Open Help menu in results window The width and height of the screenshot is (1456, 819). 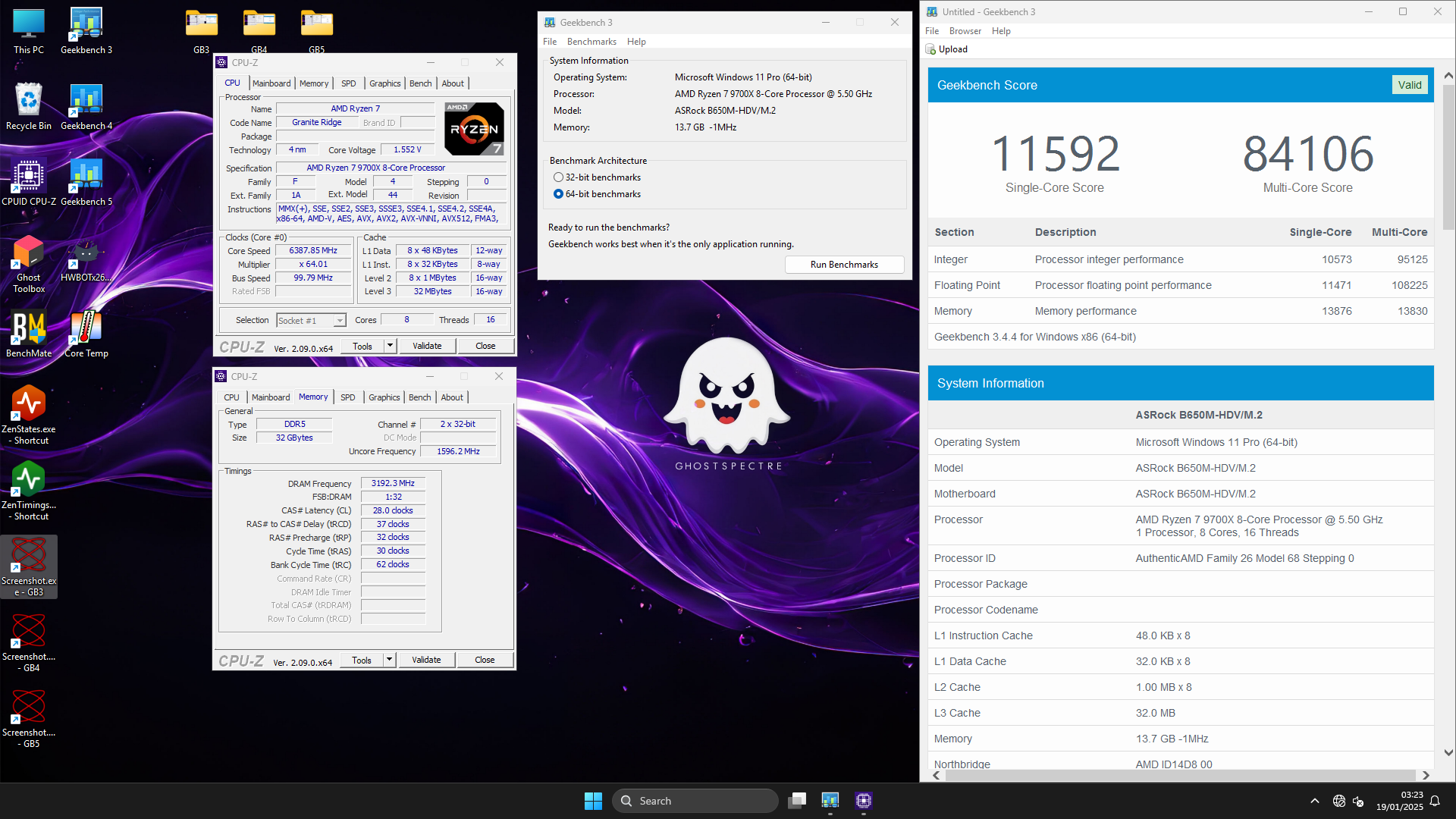coord(1001,31)
